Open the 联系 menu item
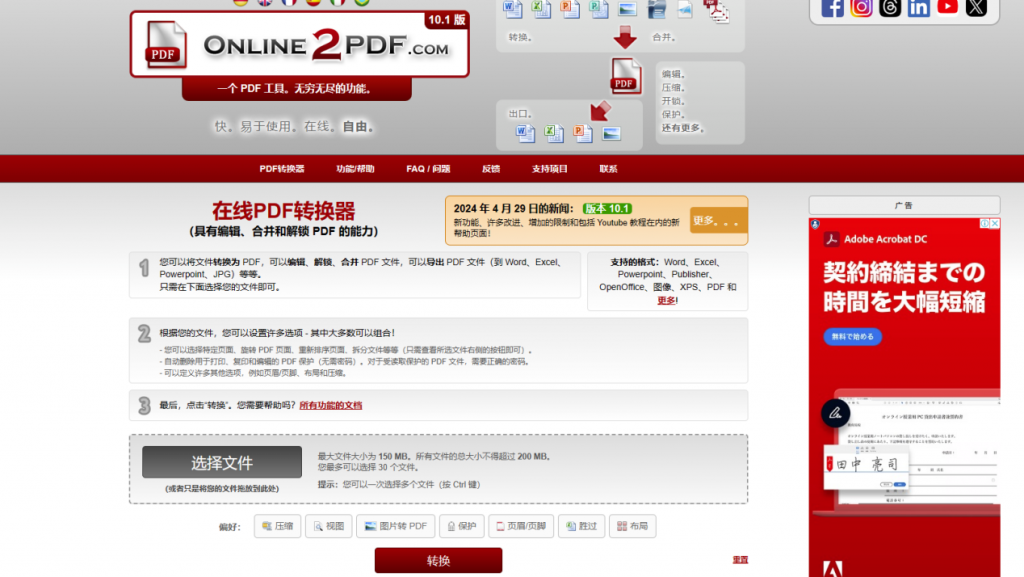The height and width of the screenshot is (577, 1024). (x=608, y=169)
